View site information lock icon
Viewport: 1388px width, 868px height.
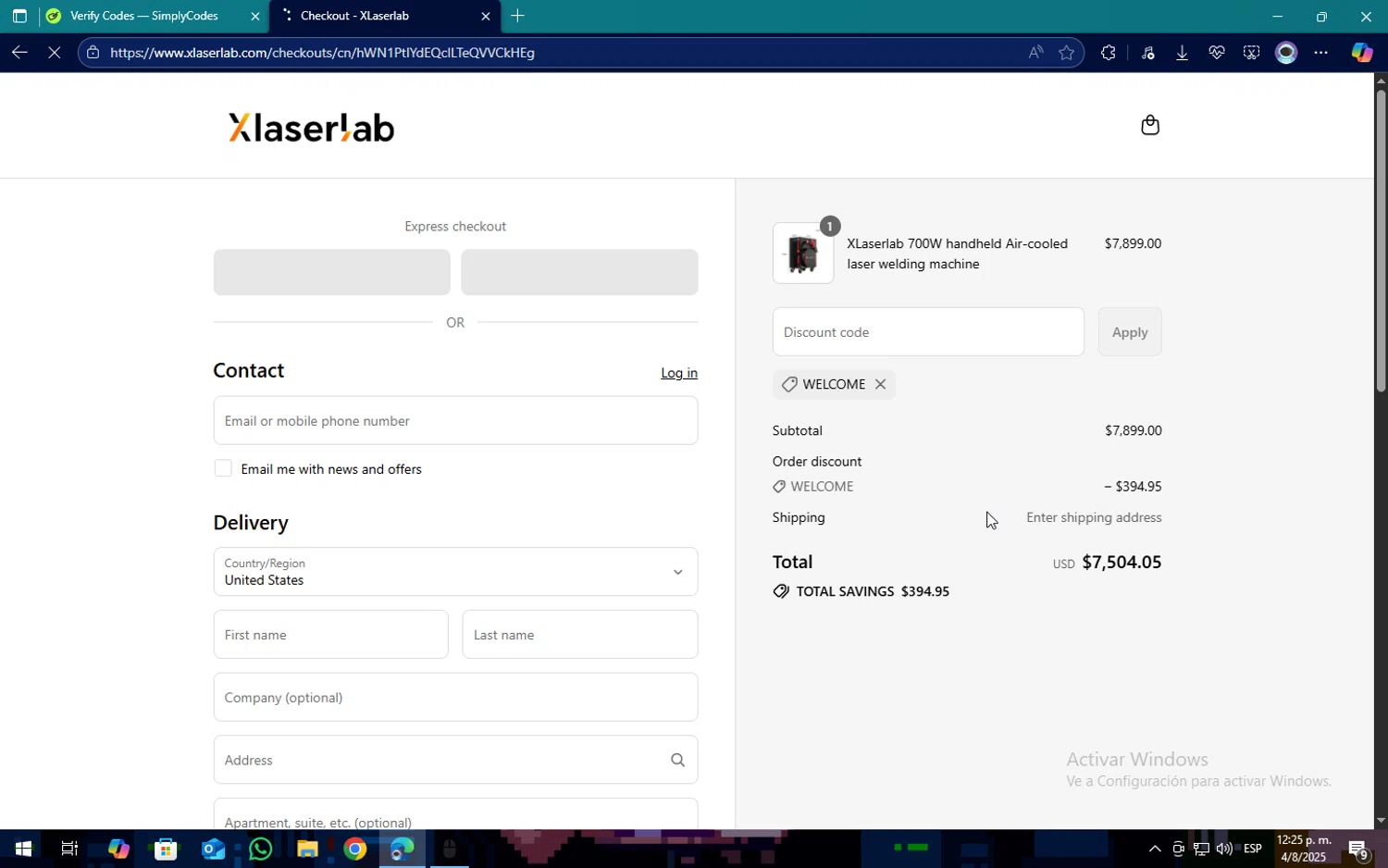(x=93, y=53)
